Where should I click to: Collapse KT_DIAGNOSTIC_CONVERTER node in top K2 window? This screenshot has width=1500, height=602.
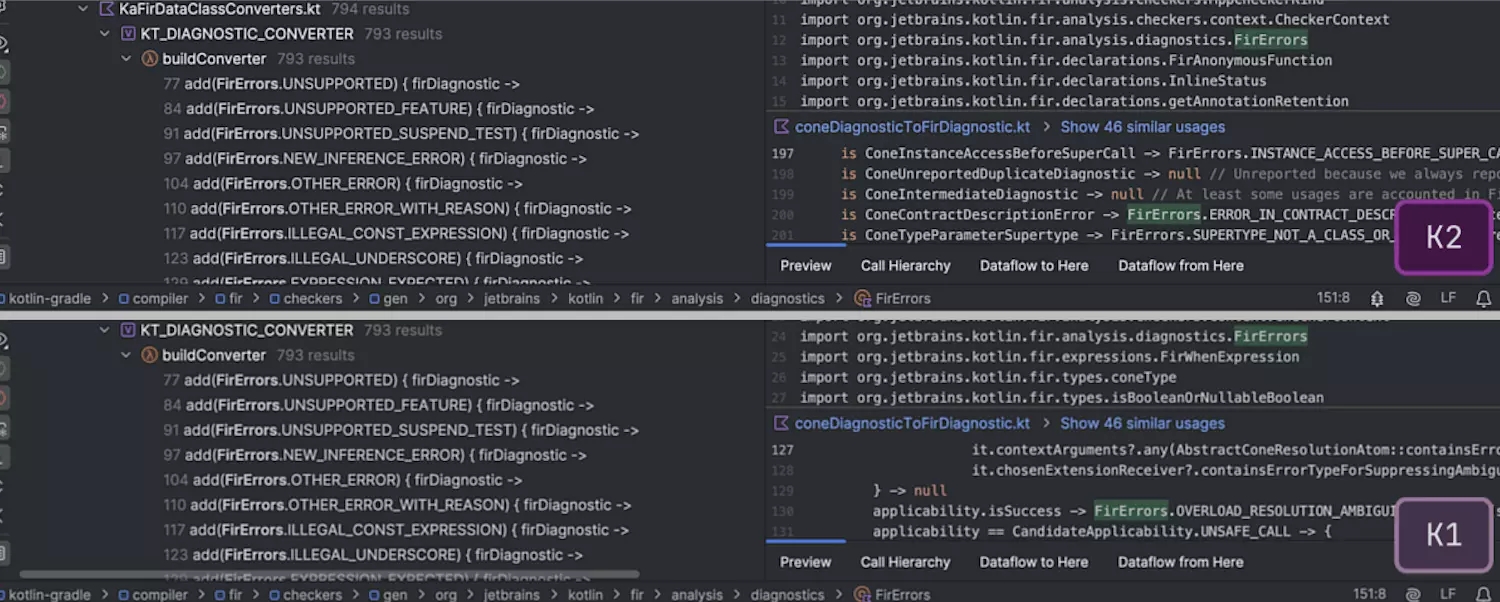pyautogui.click(x=104, y=34)
